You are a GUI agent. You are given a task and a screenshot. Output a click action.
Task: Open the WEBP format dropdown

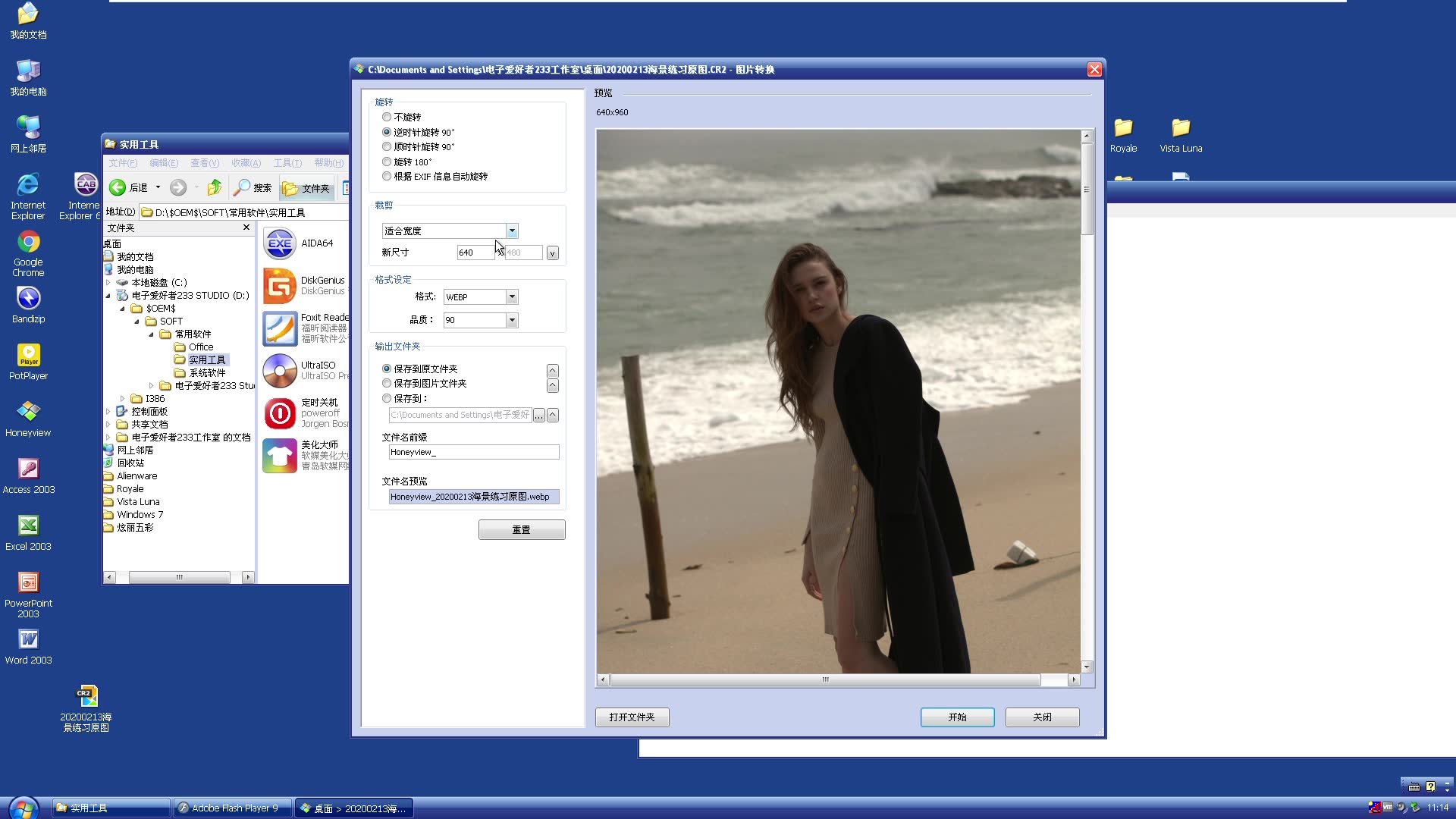coord(512,297)
